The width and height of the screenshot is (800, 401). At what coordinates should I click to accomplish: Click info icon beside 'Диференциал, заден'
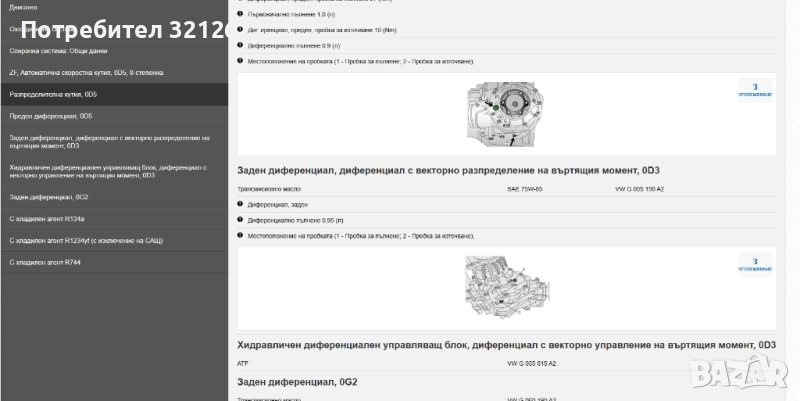pos(240,203)
